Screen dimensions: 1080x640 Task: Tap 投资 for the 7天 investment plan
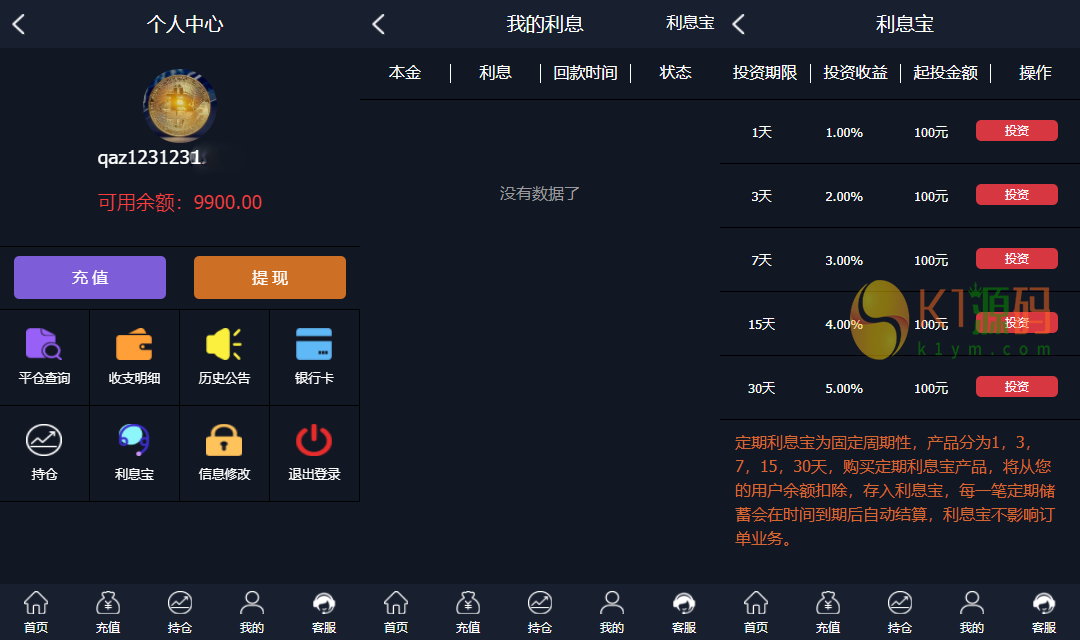click(x=1016, y=258)
